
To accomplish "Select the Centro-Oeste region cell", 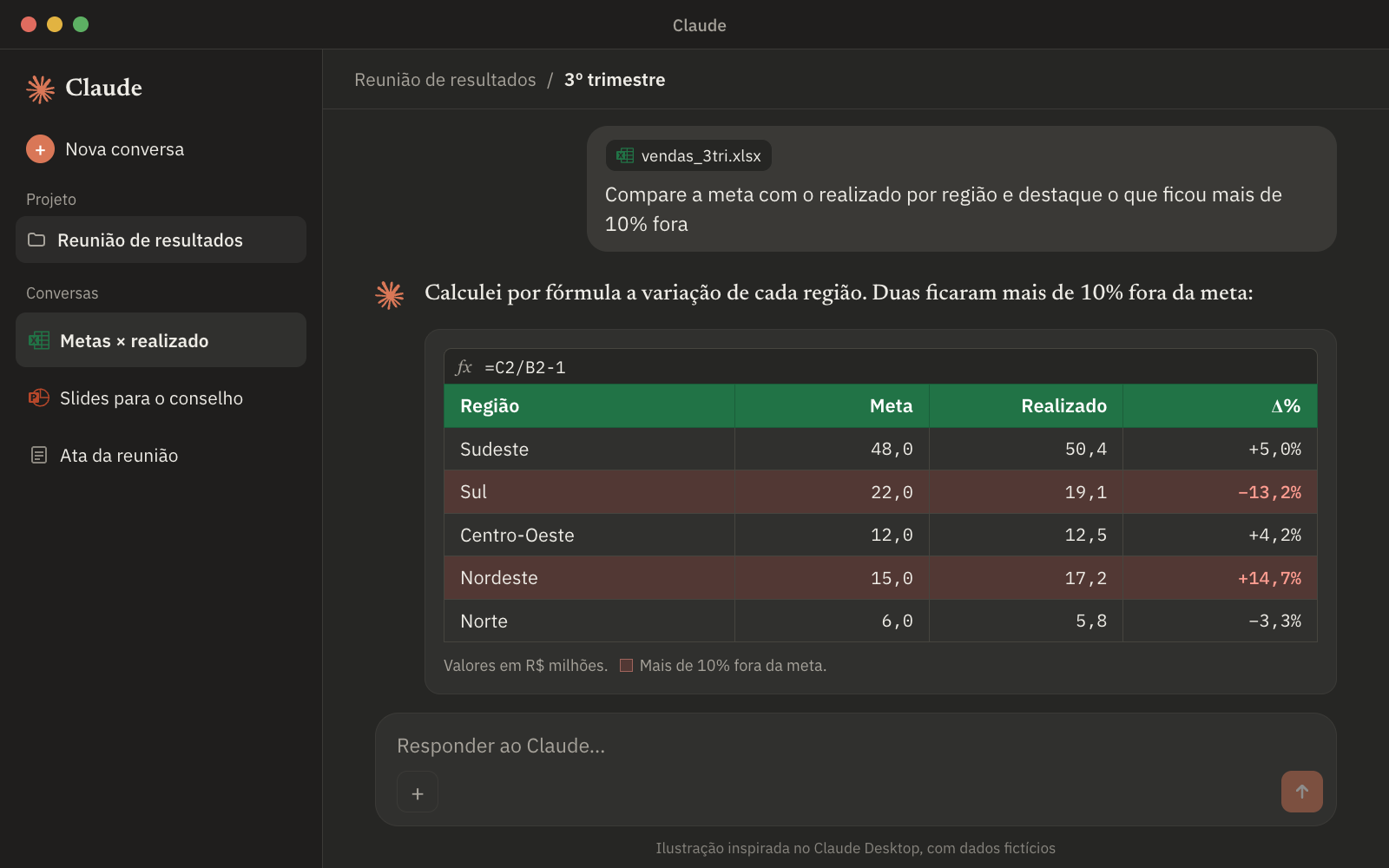I will [x=589, y=535].
